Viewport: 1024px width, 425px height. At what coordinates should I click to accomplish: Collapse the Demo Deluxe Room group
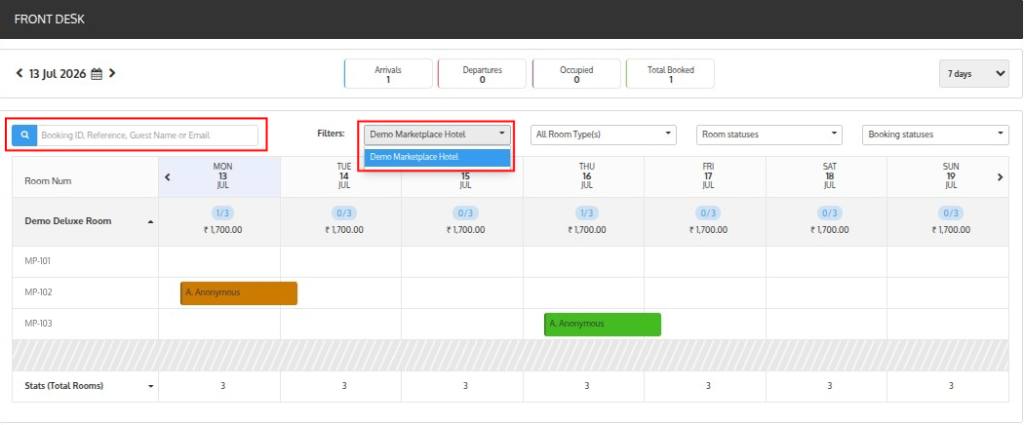coord(151,222)
